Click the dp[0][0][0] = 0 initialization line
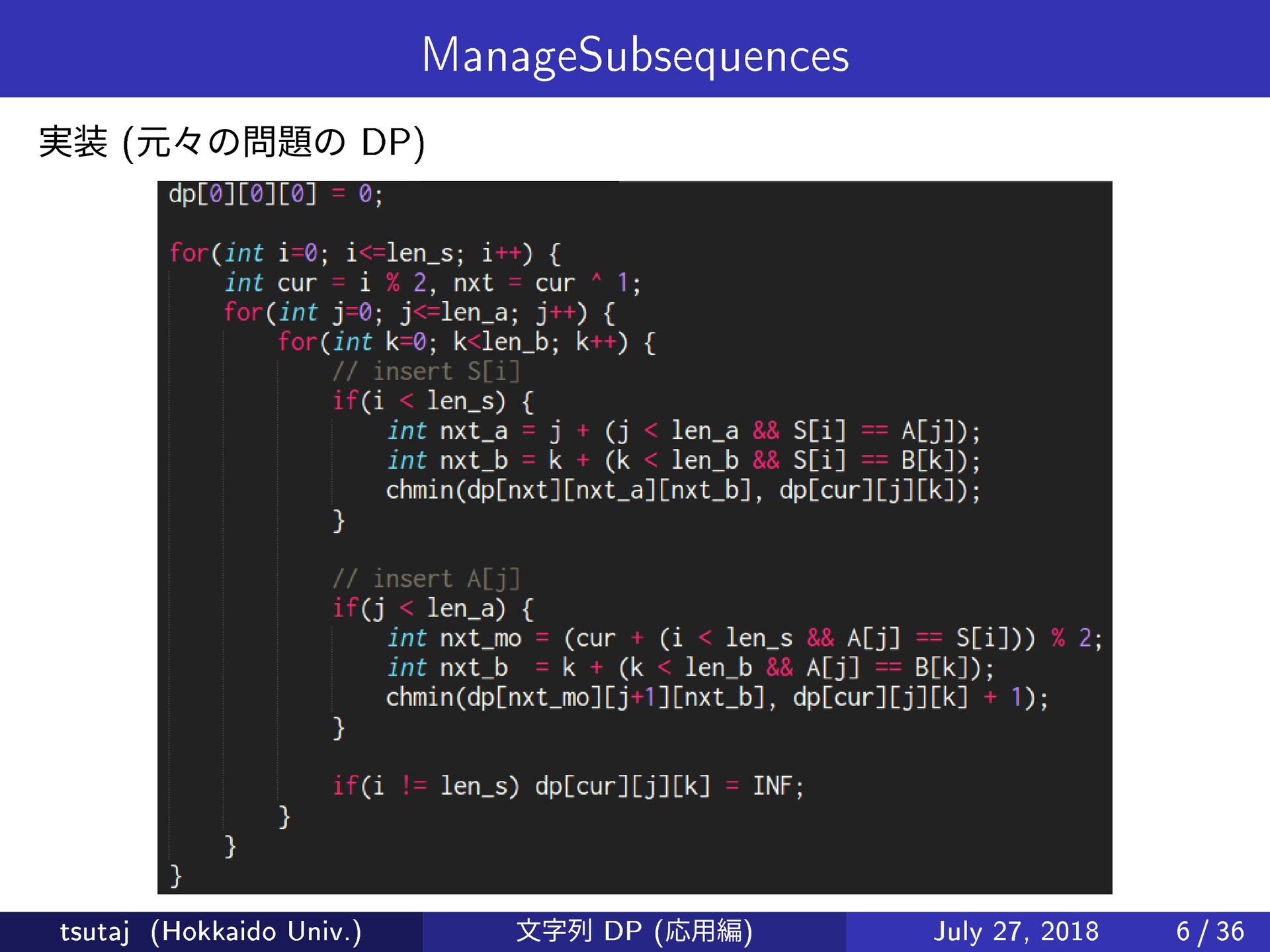Viewport: 1270px width, 952px height. (x=275, y=194)
